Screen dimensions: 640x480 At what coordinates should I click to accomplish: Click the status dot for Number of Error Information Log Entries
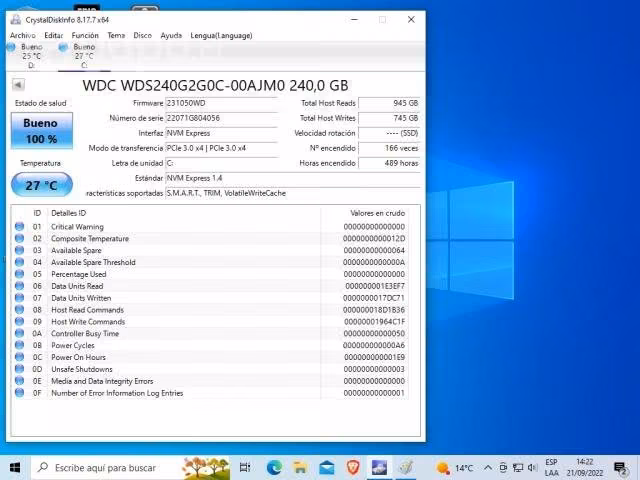[x=19, y=393]
